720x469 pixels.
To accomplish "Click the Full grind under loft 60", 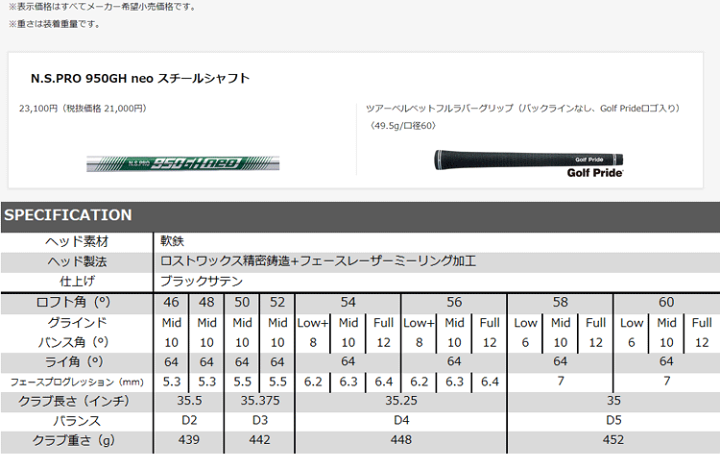I will tap(702, 323).
